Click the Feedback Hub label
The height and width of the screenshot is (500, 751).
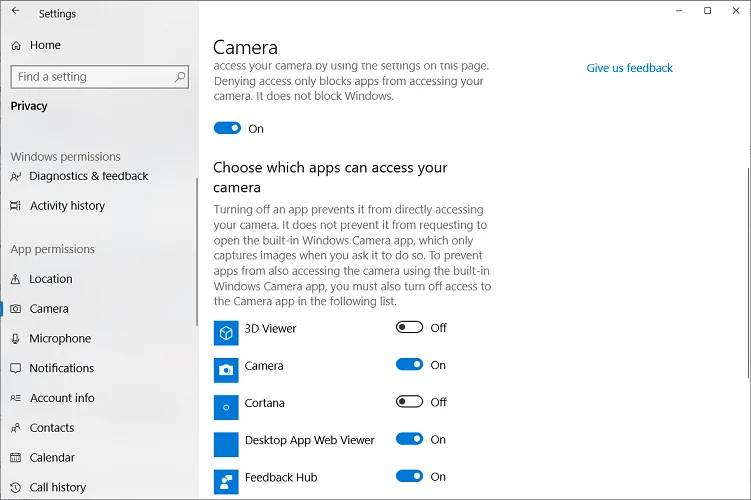tap(281, 477)
